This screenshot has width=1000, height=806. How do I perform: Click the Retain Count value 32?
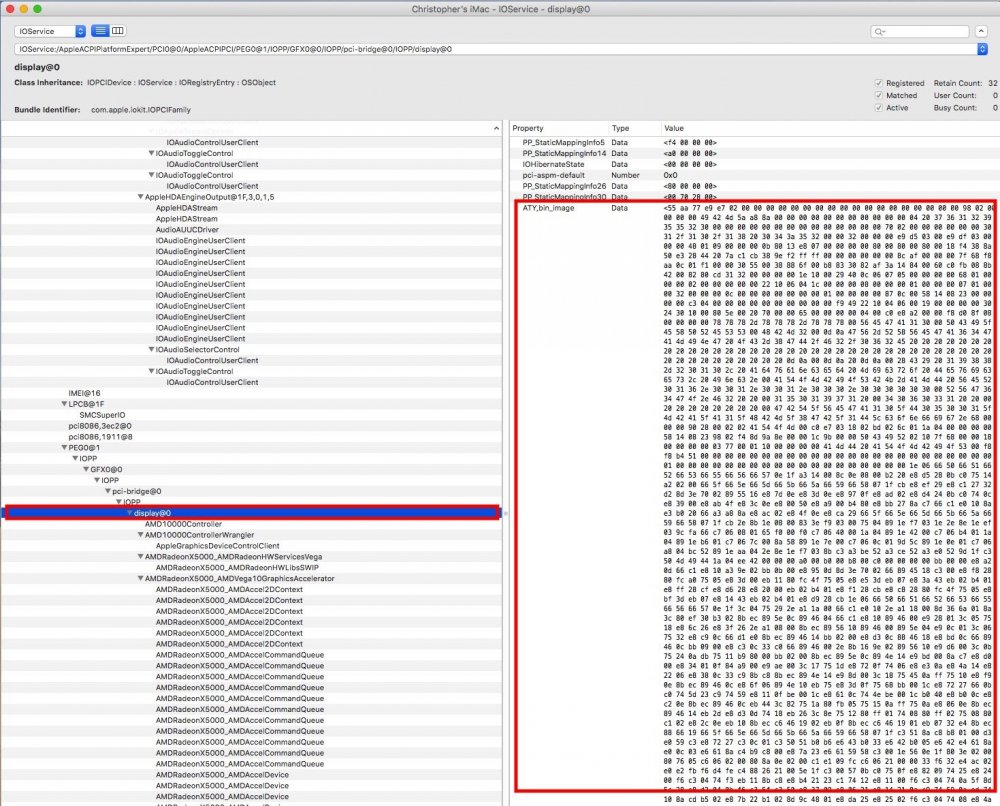point(992,83)
